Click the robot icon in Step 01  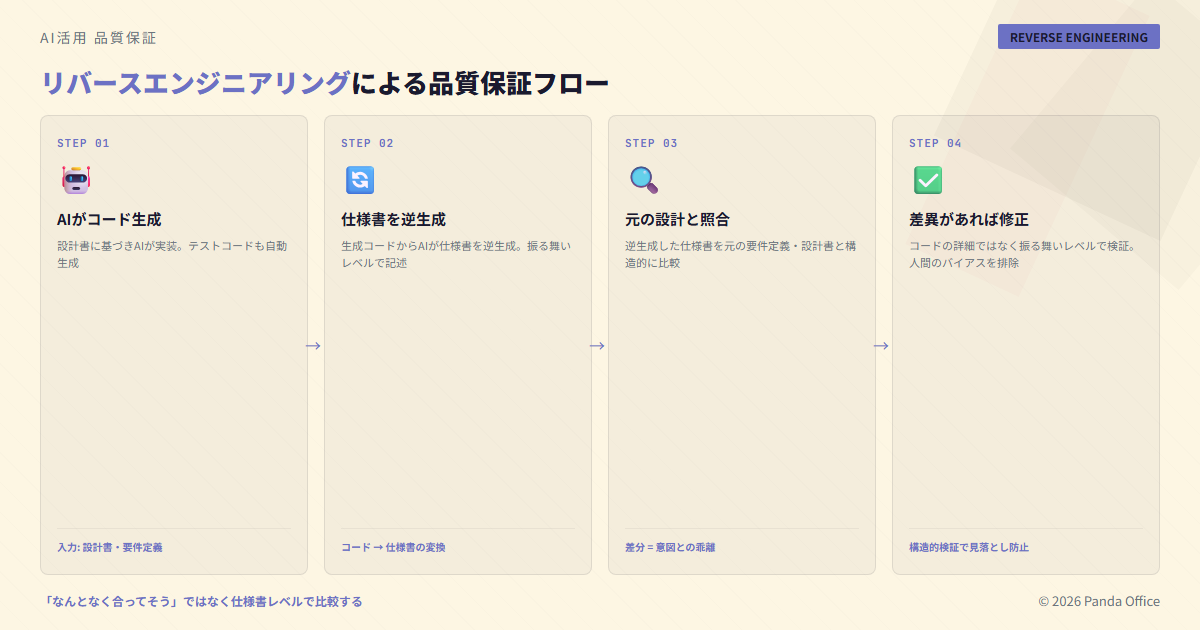tap(76, 180)
